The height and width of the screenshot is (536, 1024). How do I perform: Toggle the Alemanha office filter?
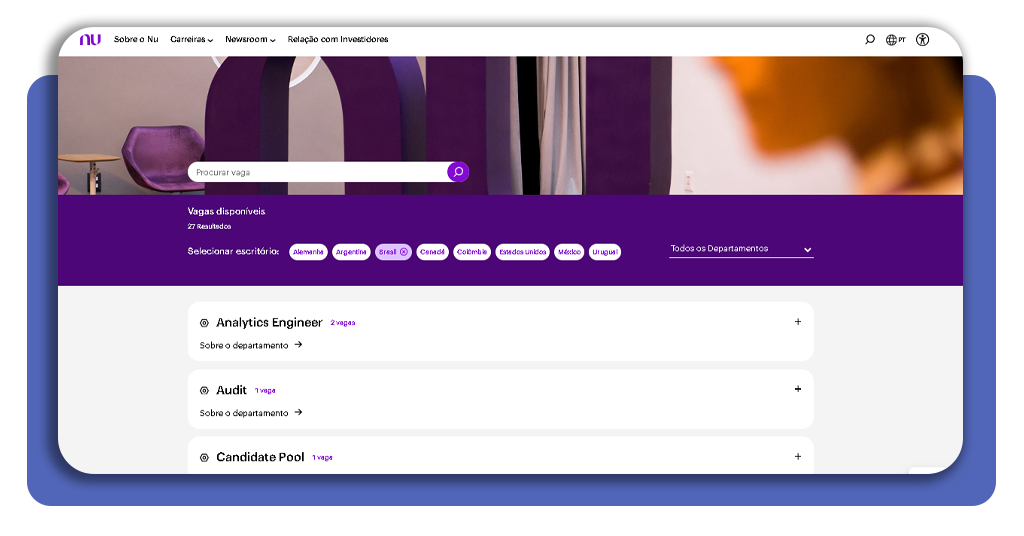tap(308, 252)
